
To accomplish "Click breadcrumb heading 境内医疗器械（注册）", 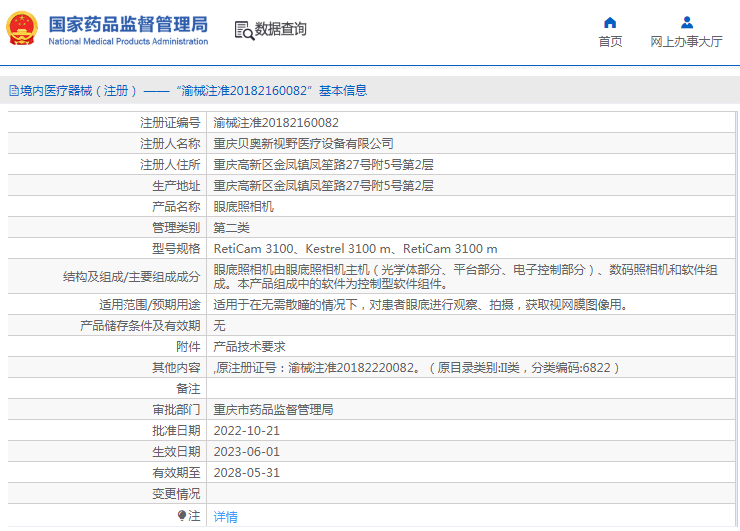I will [79, 91].
